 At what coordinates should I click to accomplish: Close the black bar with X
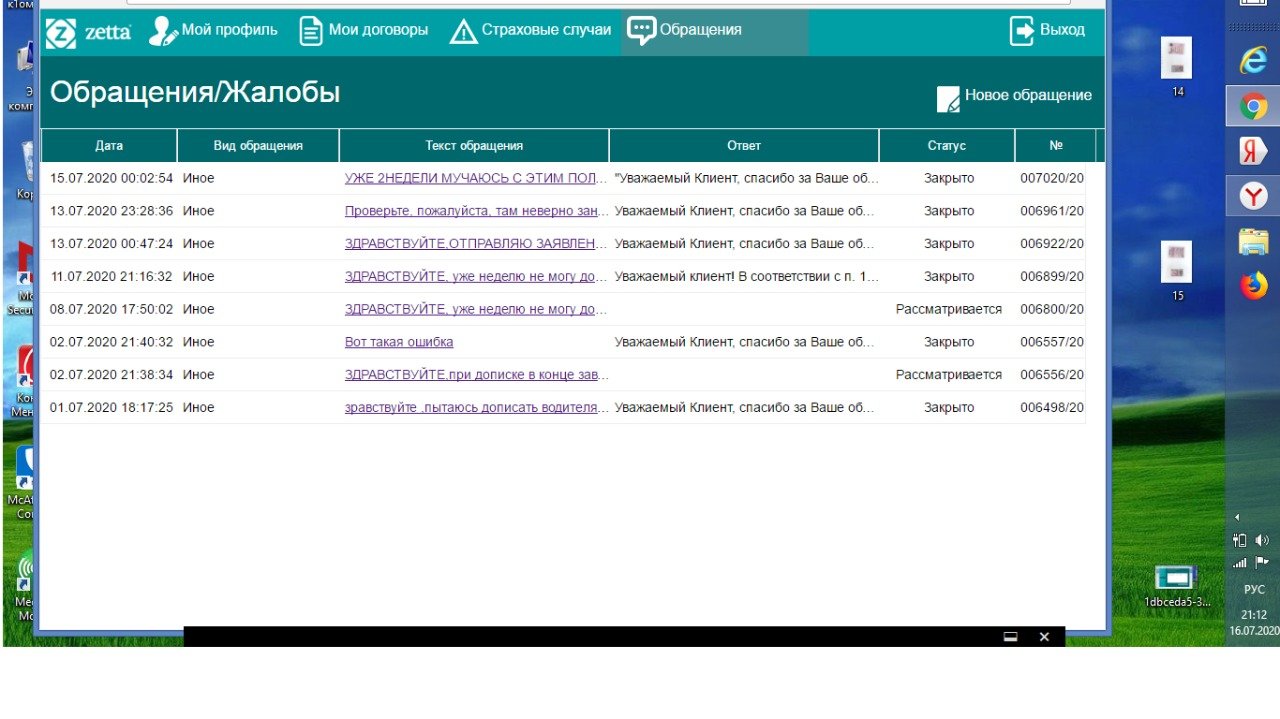pyautogui.click(x=1044, y=637)
